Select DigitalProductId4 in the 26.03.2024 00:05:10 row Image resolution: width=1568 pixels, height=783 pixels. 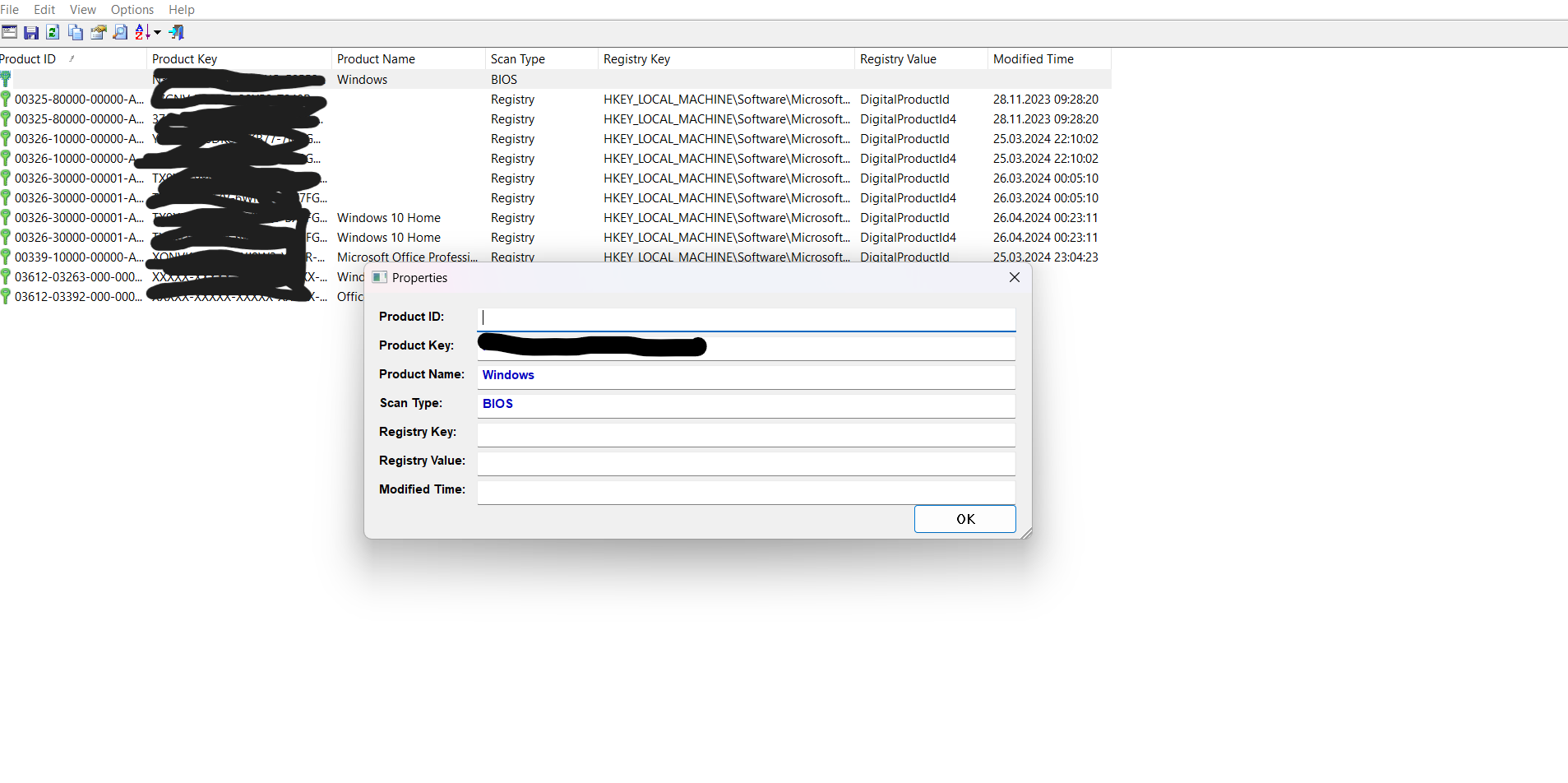[x=909, y=198]
